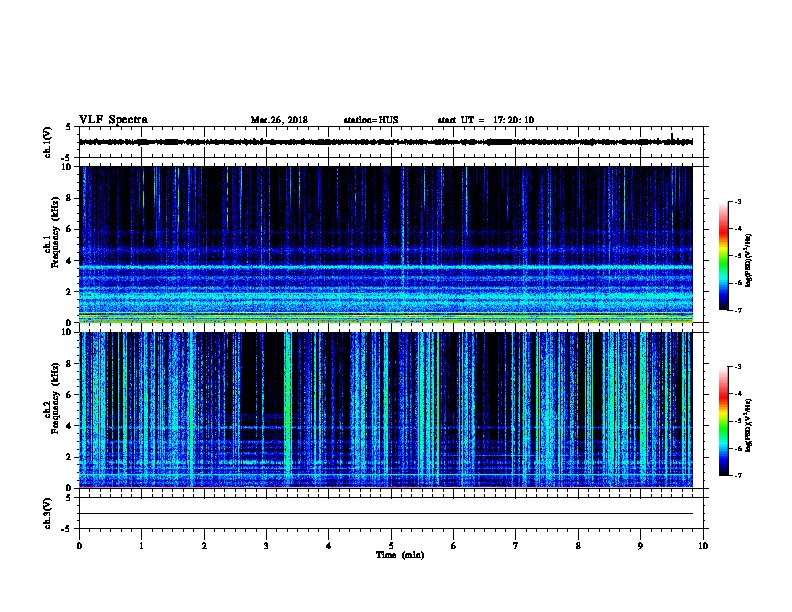Click the "-7" tick on ch.2 colorbar
This screenshot has width=792, height=612.
(x=738, y=476)
